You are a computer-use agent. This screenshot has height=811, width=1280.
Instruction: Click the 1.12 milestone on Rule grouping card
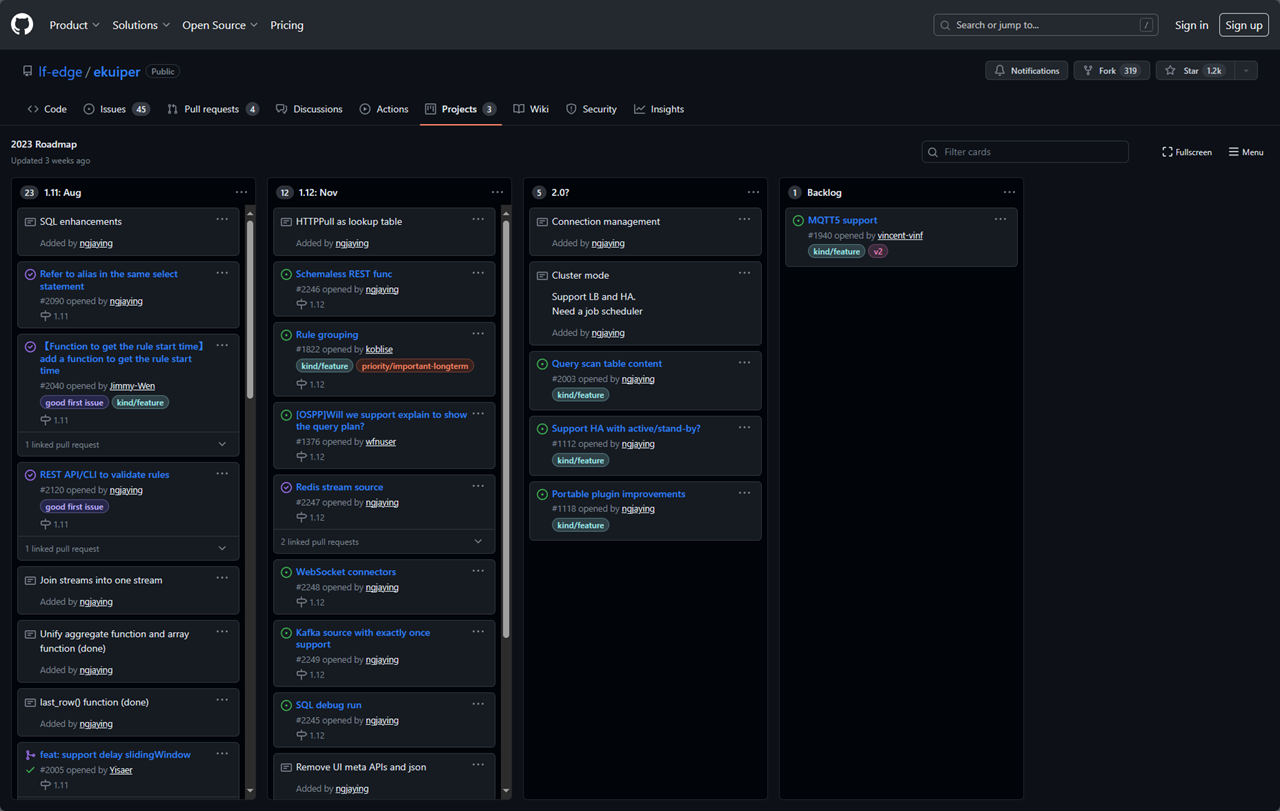[310, 385]
